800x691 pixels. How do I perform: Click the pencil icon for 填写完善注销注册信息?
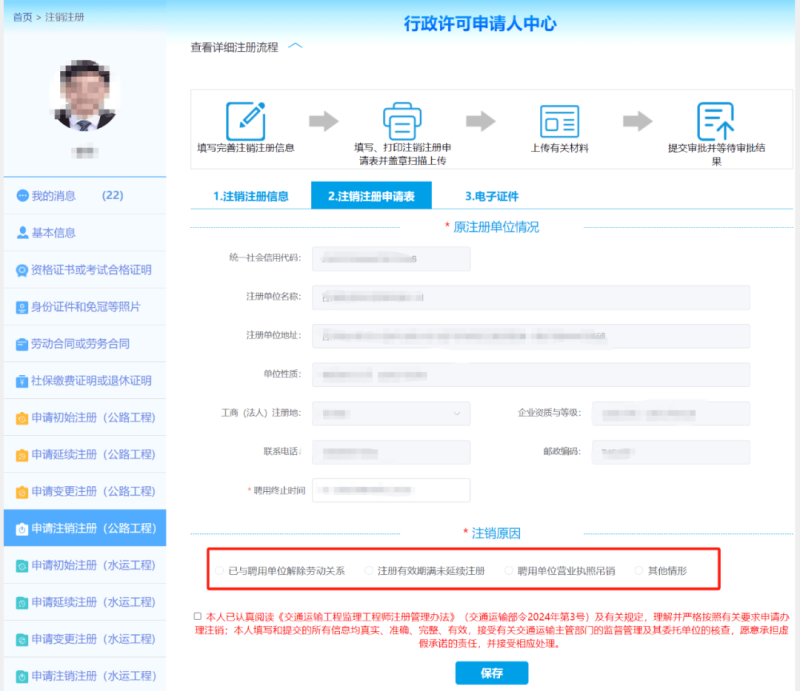click(245, 121)
